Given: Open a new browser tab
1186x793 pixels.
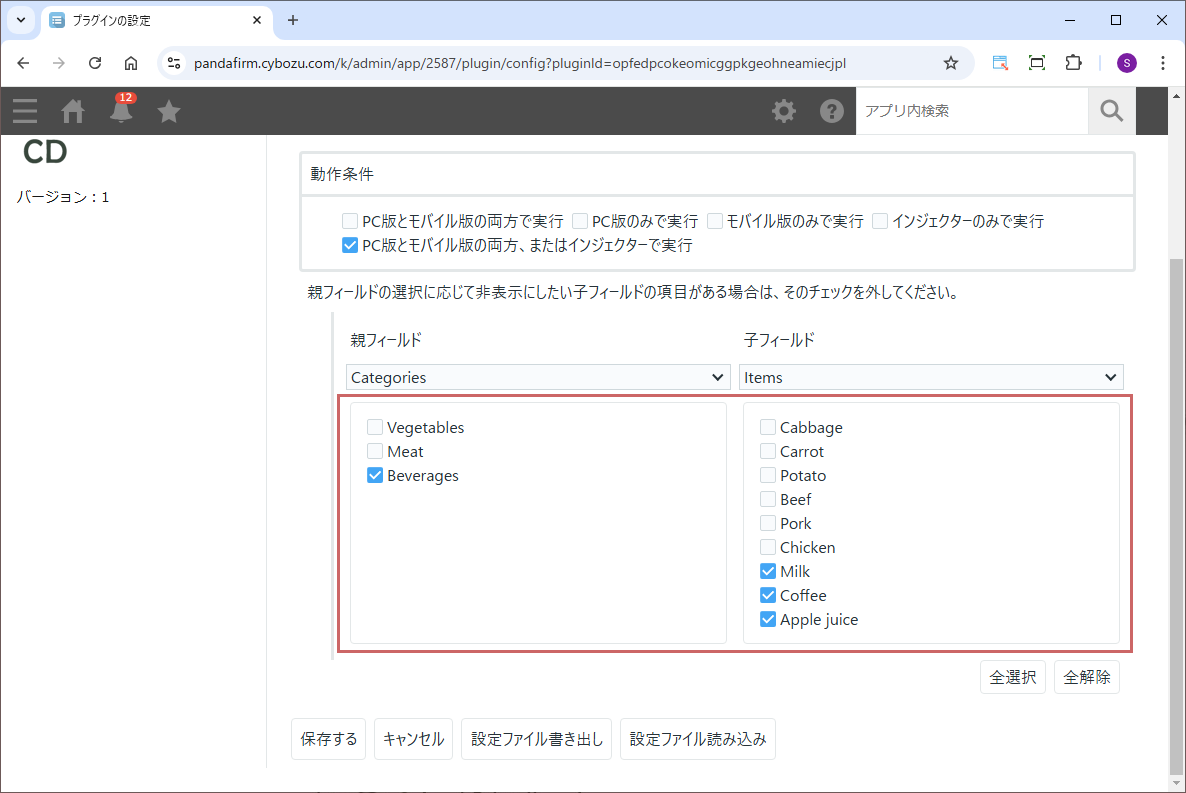Looking at the screenshot, I should 293,20.
